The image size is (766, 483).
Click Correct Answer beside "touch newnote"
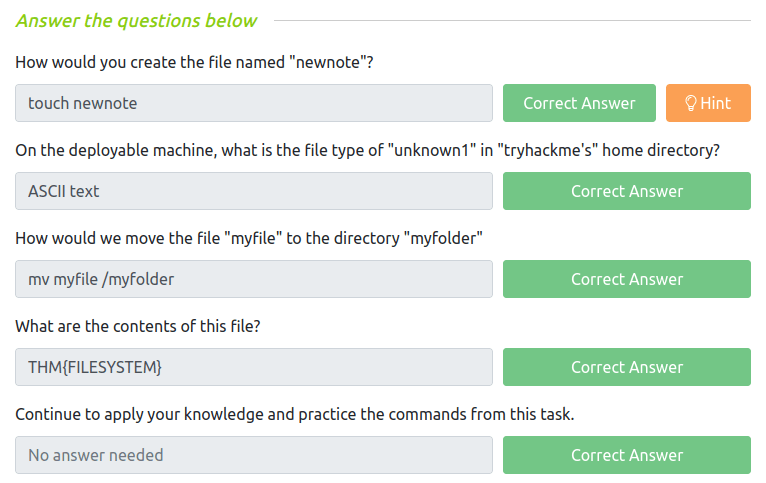pos(579,103)
